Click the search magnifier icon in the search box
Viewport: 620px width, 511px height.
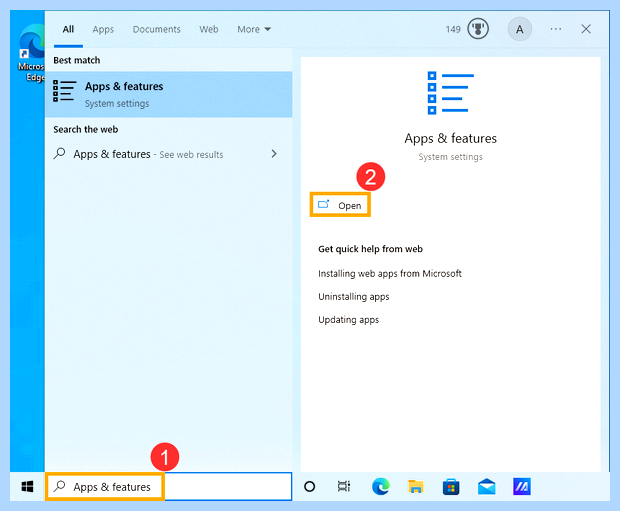pos(59,486)
